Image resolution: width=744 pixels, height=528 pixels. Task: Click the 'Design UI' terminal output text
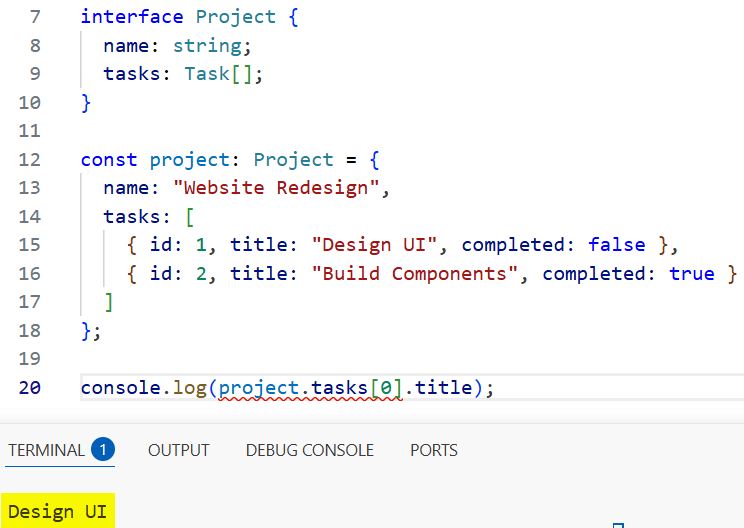coord(57,511)
